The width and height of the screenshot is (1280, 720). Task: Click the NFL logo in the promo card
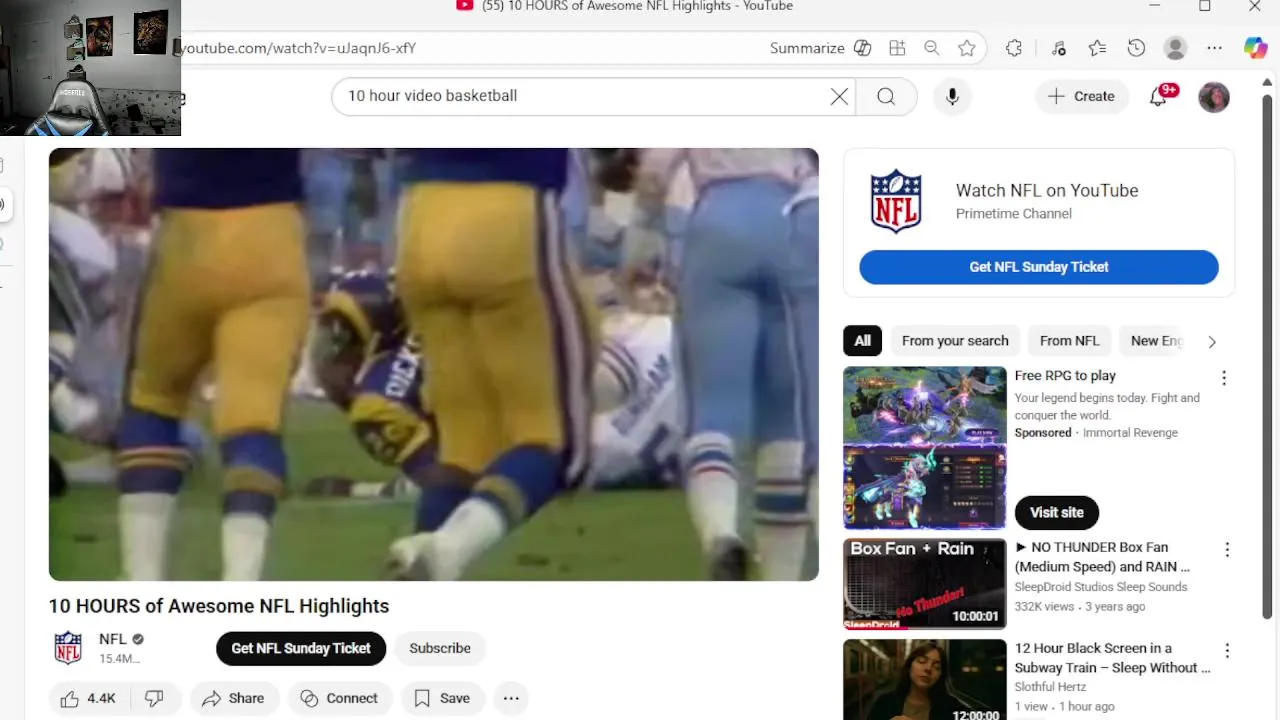896,201
